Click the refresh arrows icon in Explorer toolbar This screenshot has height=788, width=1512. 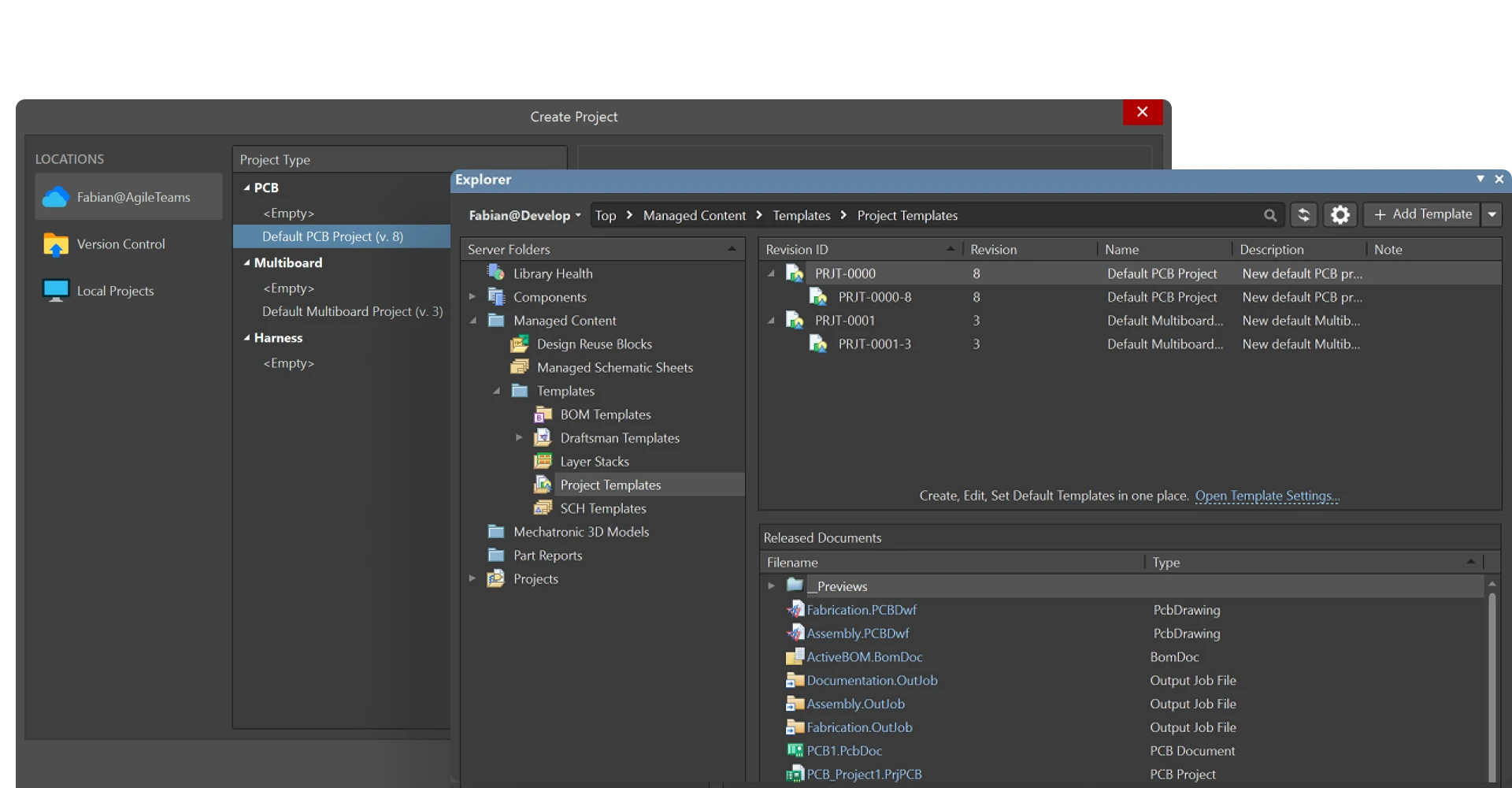pyautogui.click(x=1304, y=215)
